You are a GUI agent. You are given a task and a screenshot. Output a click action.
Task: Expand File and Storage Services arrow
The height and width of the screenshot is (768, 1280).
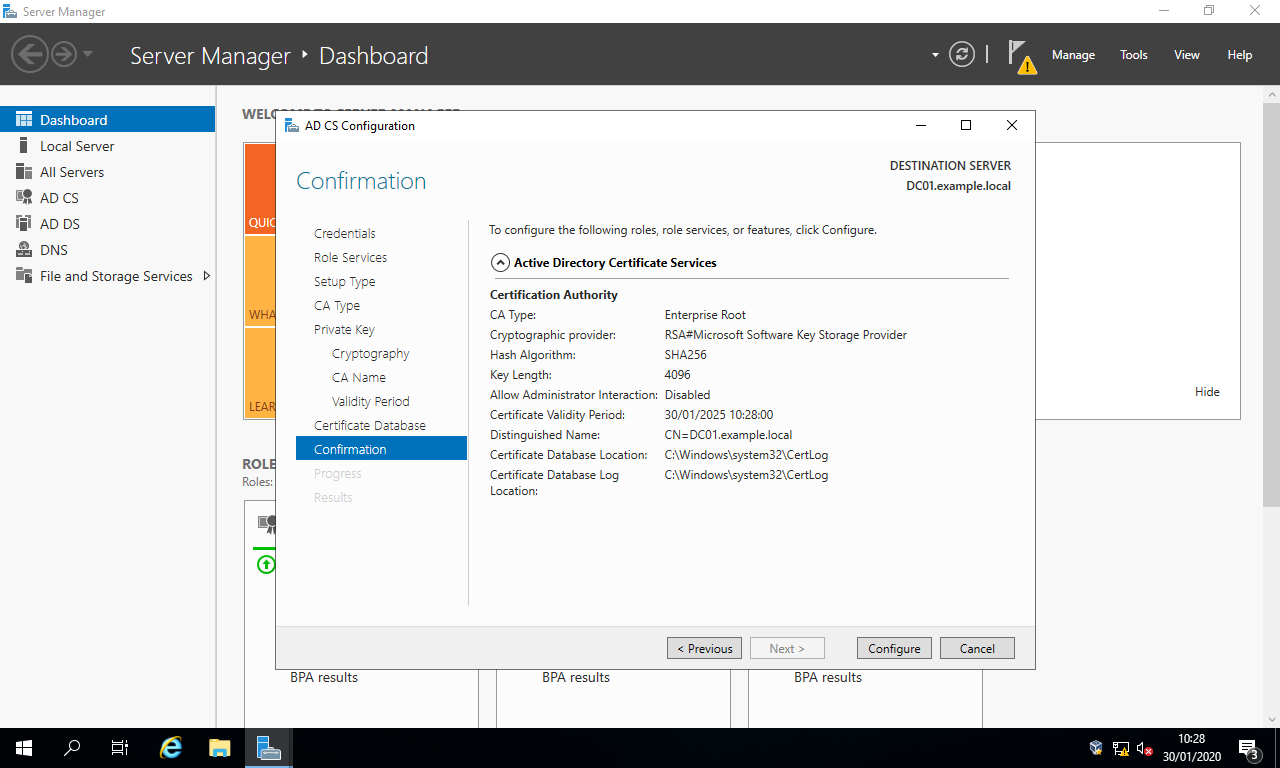pyautogui.click(x=207, y=276)
